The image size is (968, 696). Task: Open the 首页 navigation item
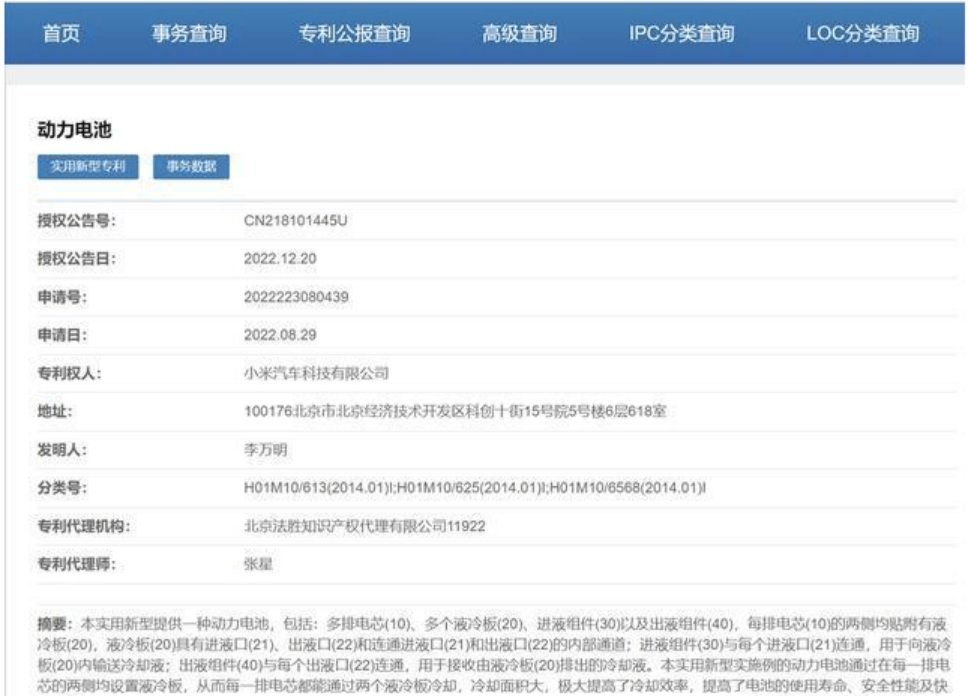(61, 33)
